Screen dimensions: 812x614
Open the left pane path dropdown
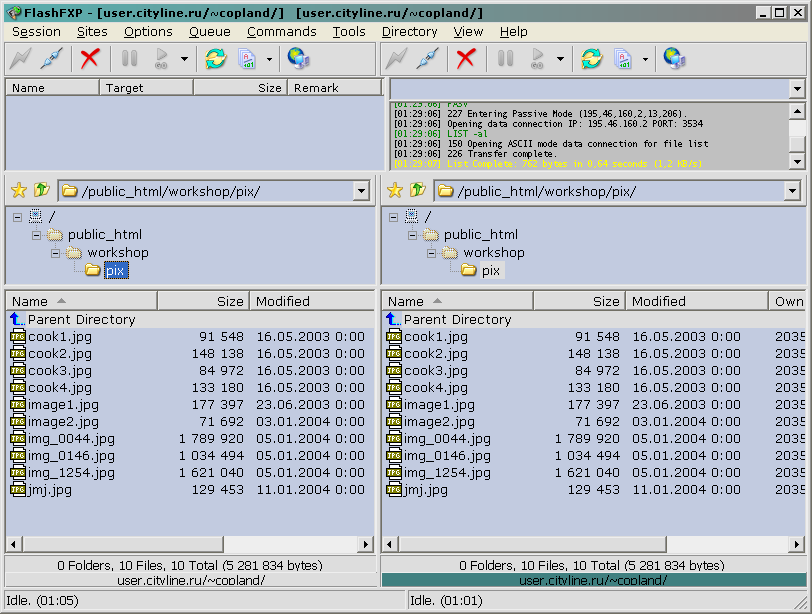360,191
